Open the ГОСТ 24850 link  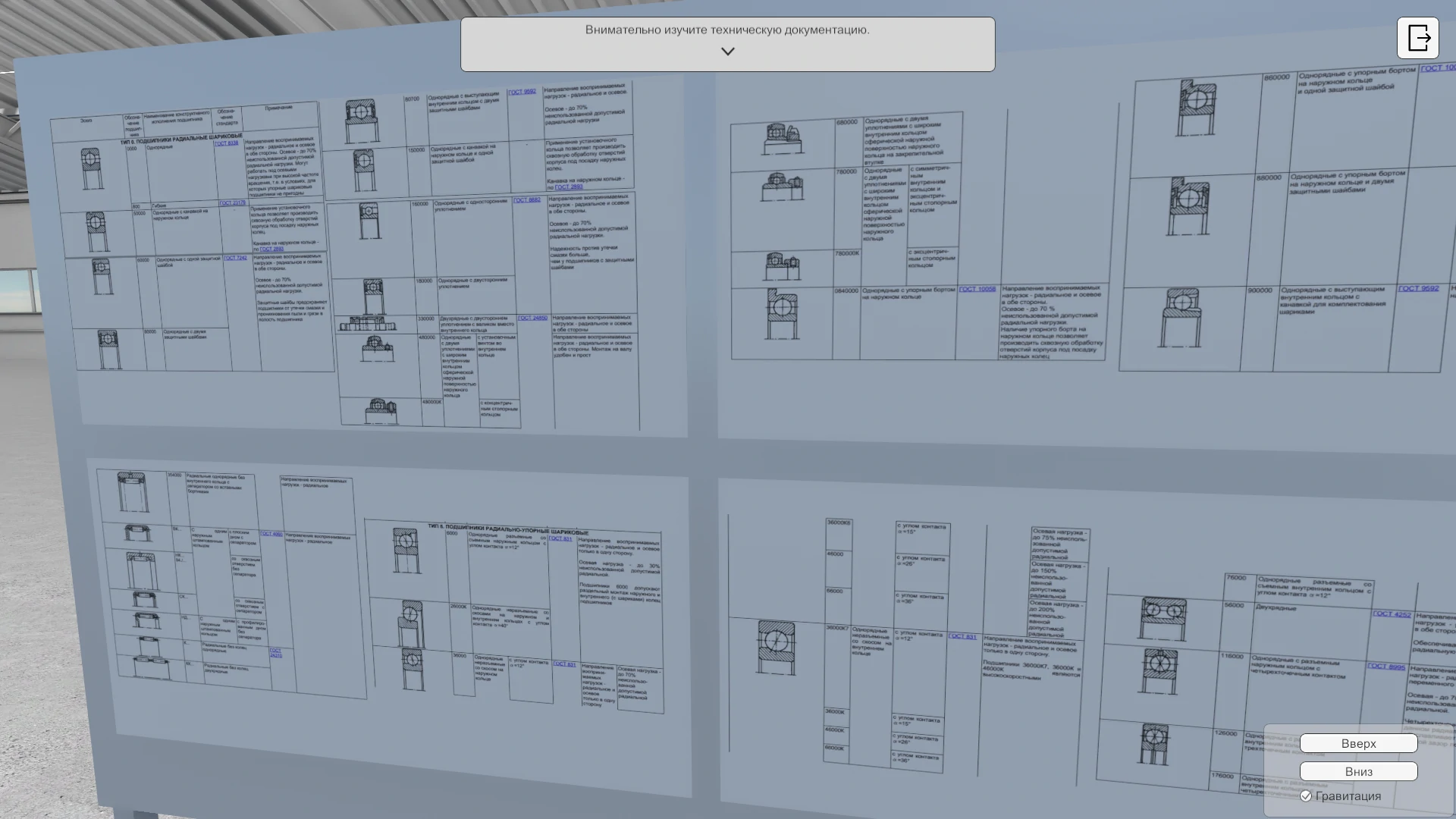[532, 318]
